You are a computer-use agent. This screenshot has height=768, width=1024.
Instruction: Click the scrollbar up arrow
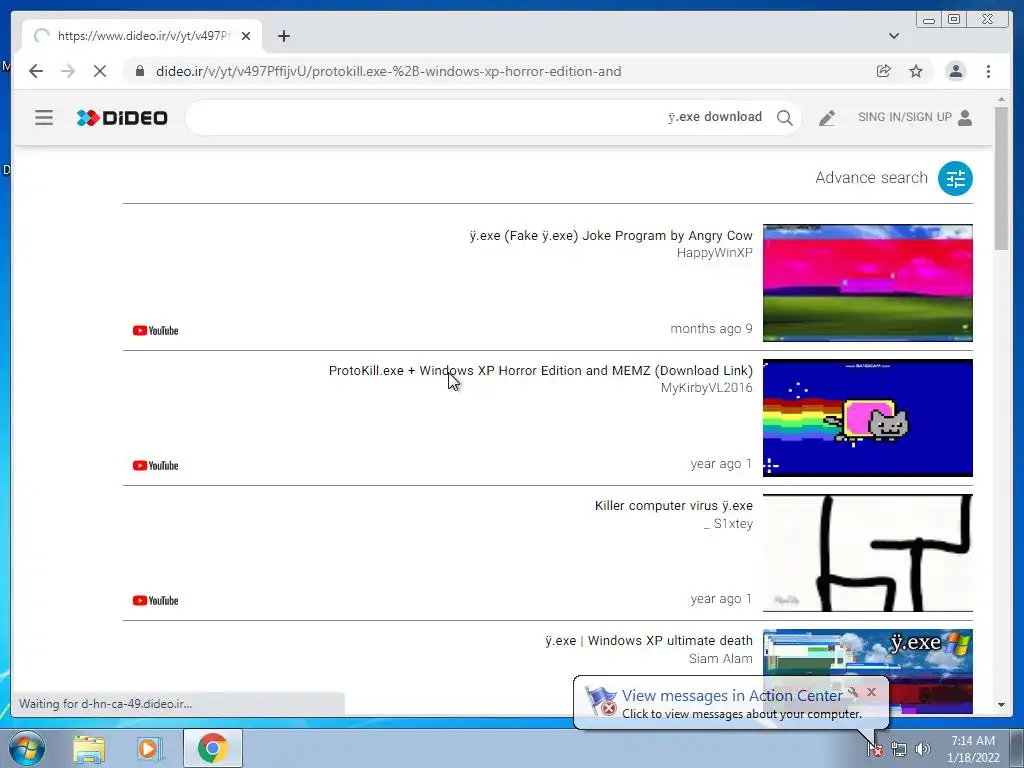(x=1001, y=100)
